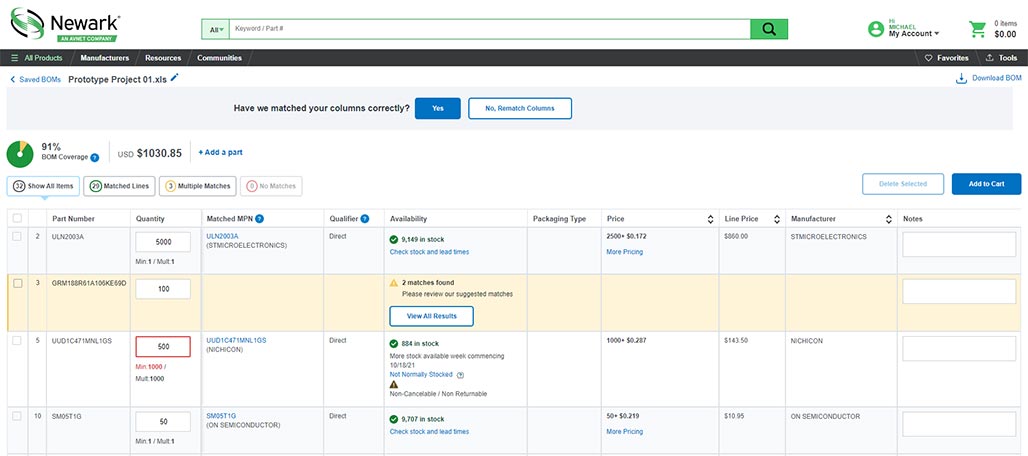The width and height of the screenshot is (1028, 456).
Task: Click the Matched MPN help icon
Action: point(260,219)
